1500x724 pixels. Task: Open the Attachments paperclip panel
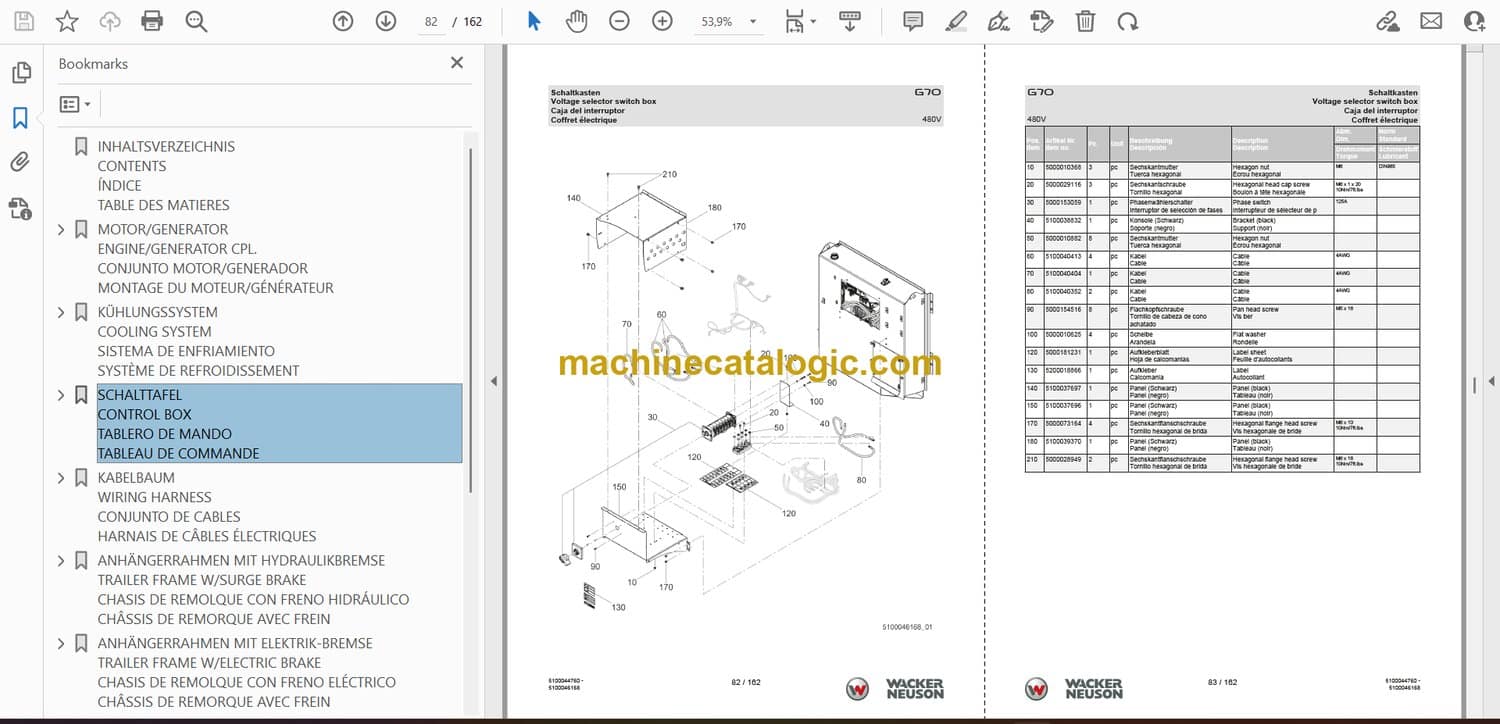20,162
